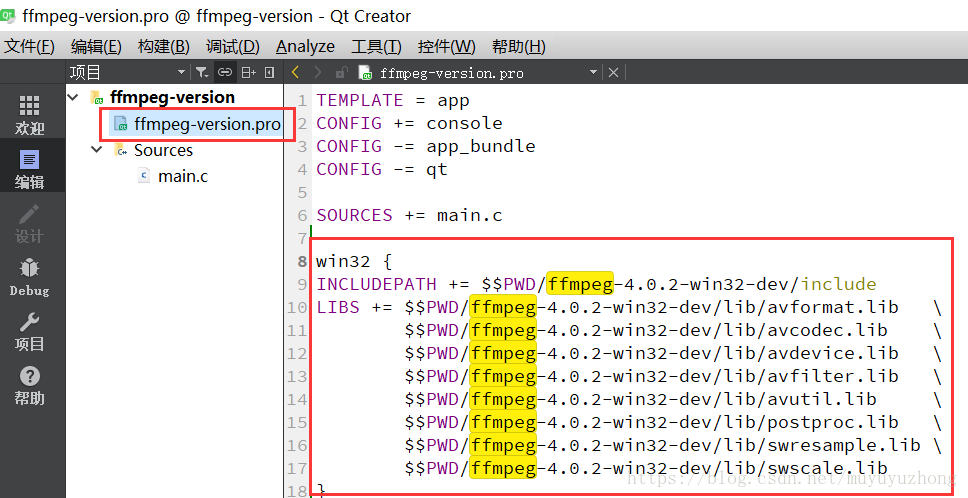Screen dimensions: 968x498
Task: Switch to Debug mode
Action: click(x=30, y=276)
